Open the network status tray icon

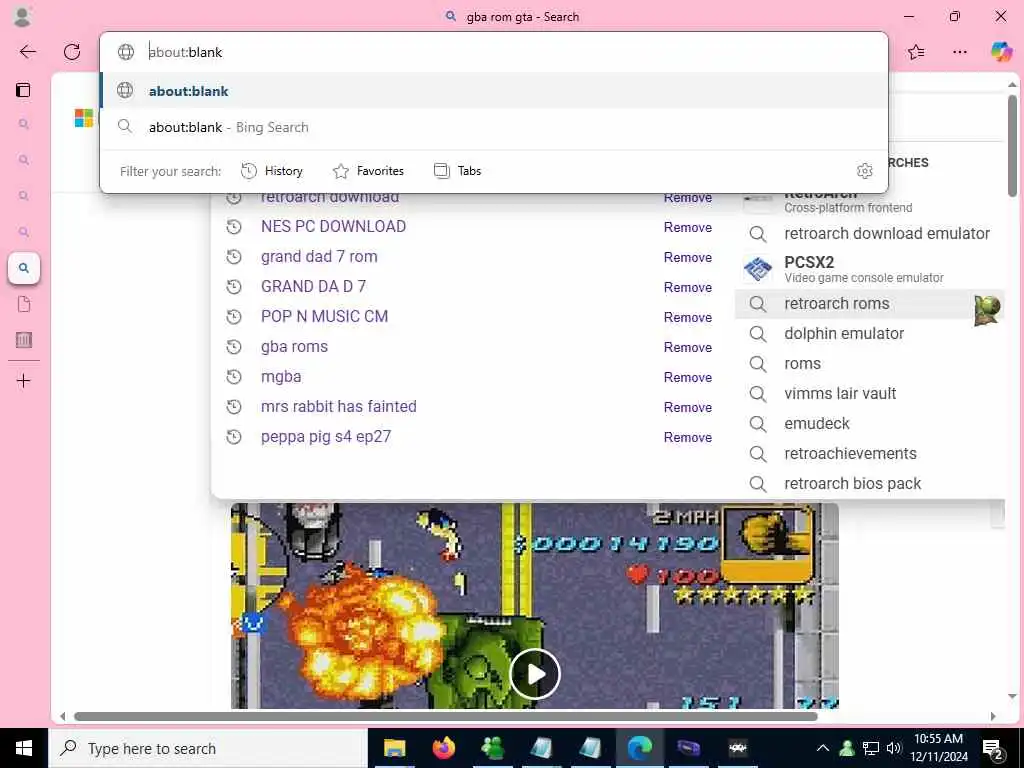pos(871,748)
